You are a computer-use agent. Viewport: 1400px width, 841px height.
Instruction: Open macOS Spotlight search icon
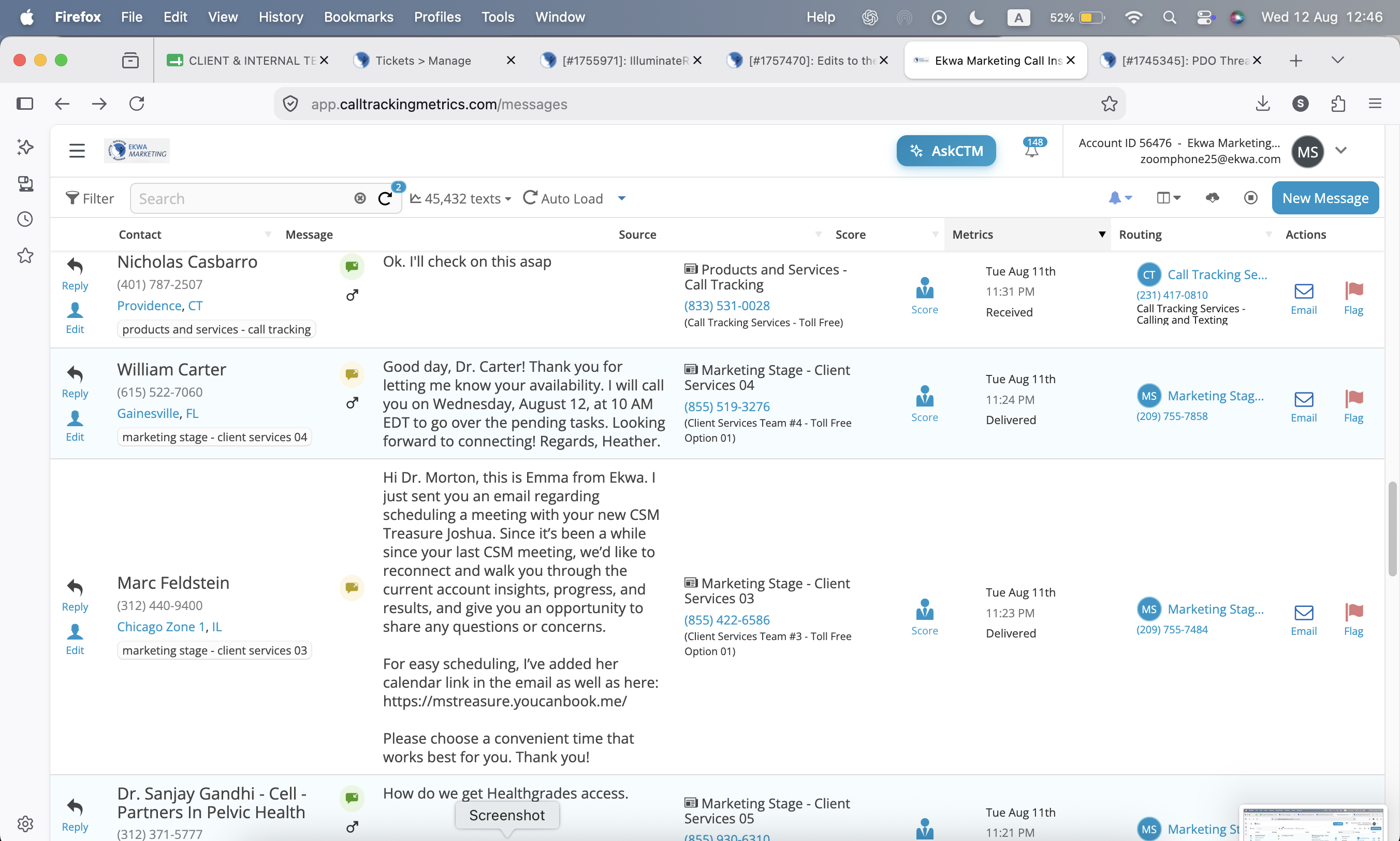[1170, 17]
